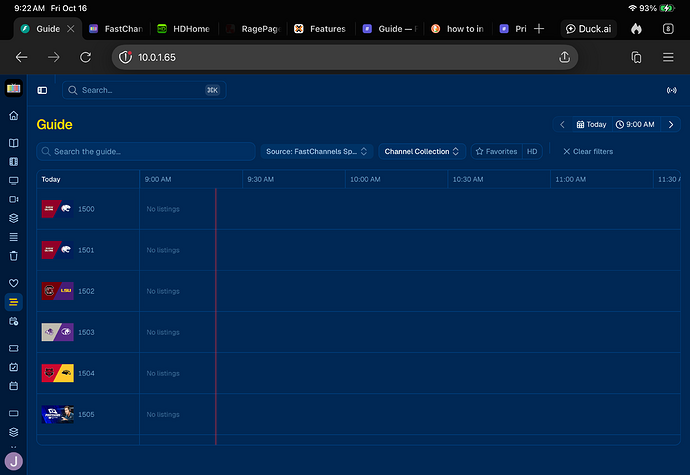Close the Guide browser tab
Image resolution: width=690 pixels, height=475 pixels.
click(x=70, y=29)
